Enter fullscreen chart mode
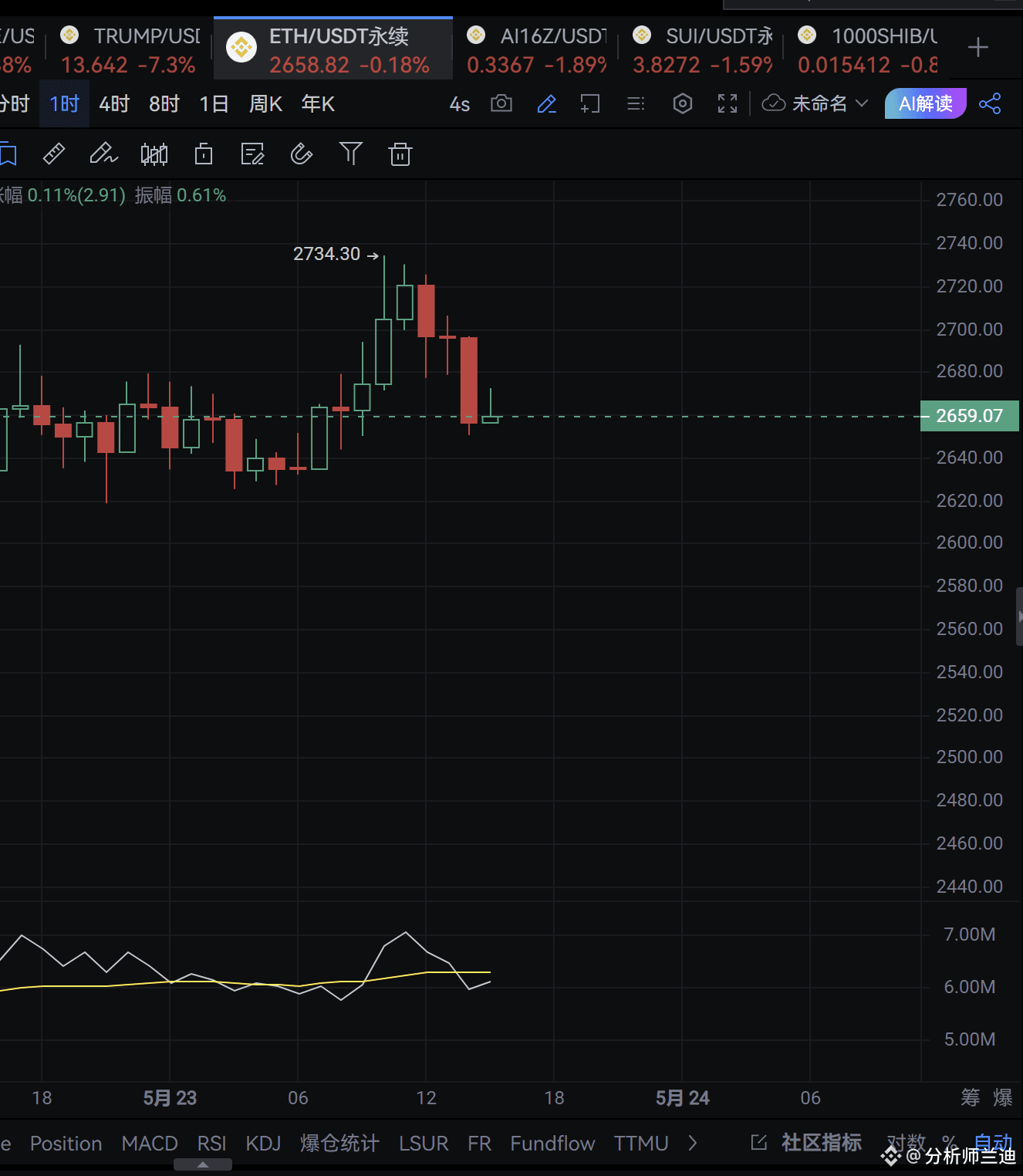Viewport: 1023px width, 1176px height. pos(728,103)
